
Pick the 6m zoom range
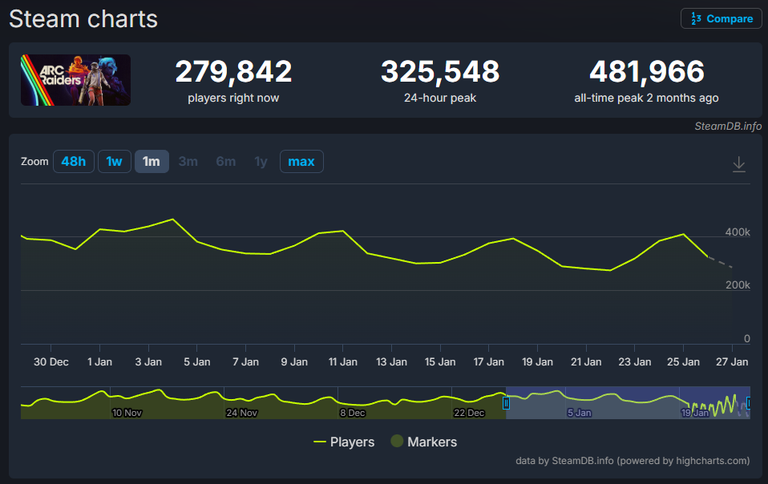click(225, 161)
